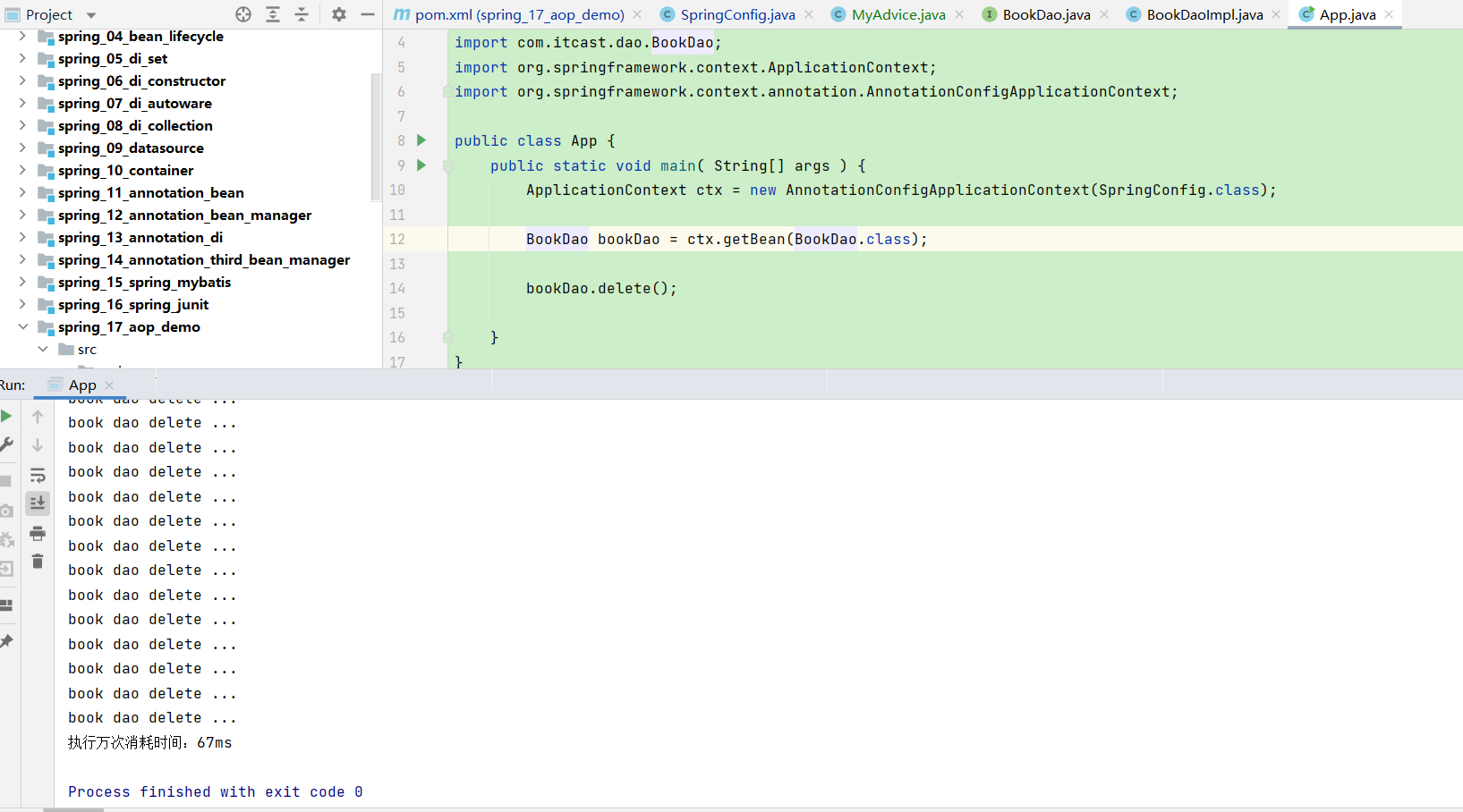Click fold end marker at line 16

448,337
